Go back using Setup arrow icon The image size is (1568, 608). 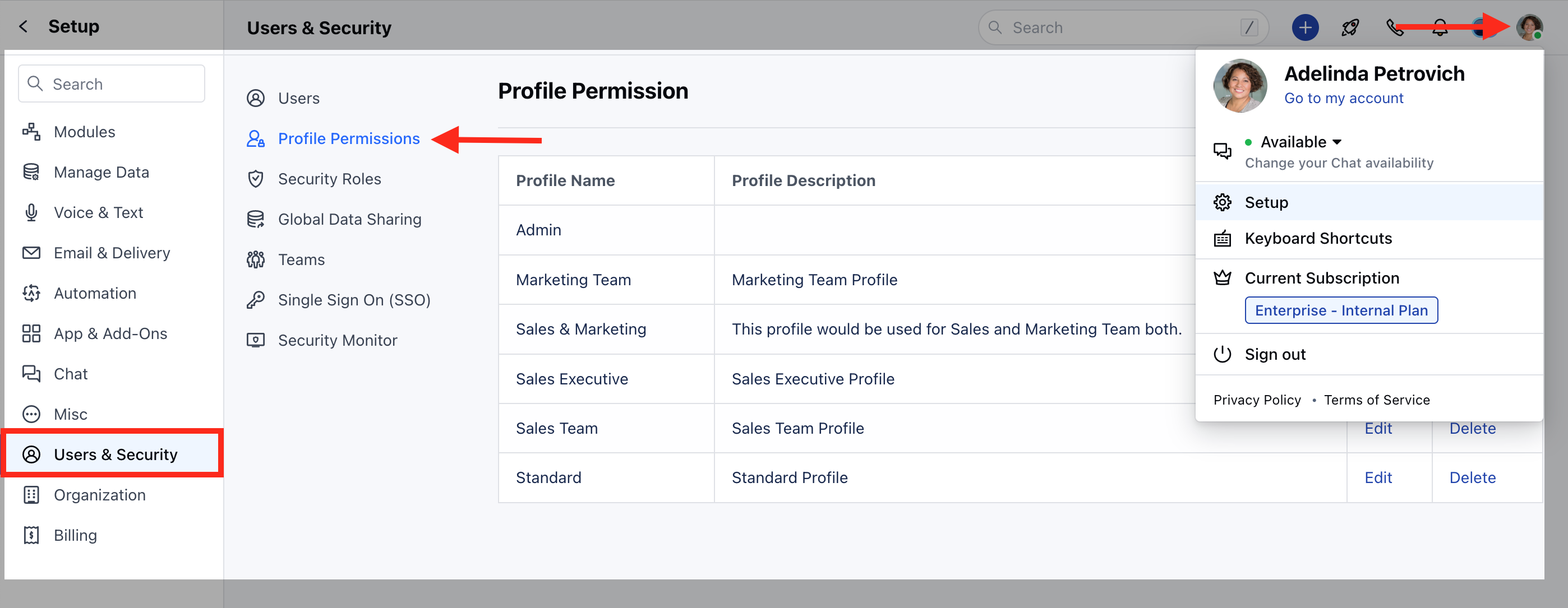24,26
